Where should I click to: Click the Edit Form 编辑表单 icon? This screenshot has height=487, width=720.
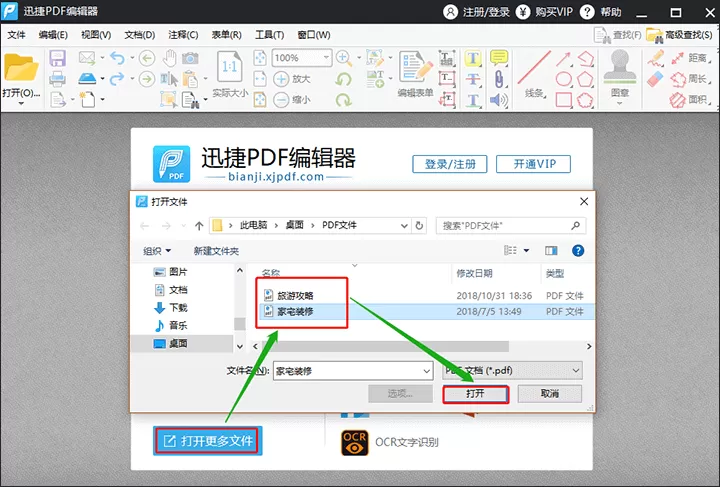click(x=416, y=67)
